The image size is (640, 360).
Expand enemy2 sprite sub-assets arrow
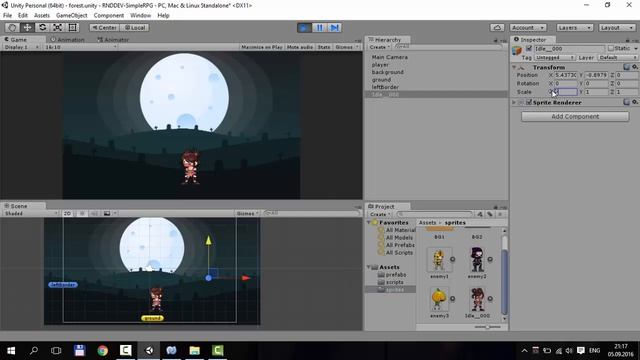(490, 259)
